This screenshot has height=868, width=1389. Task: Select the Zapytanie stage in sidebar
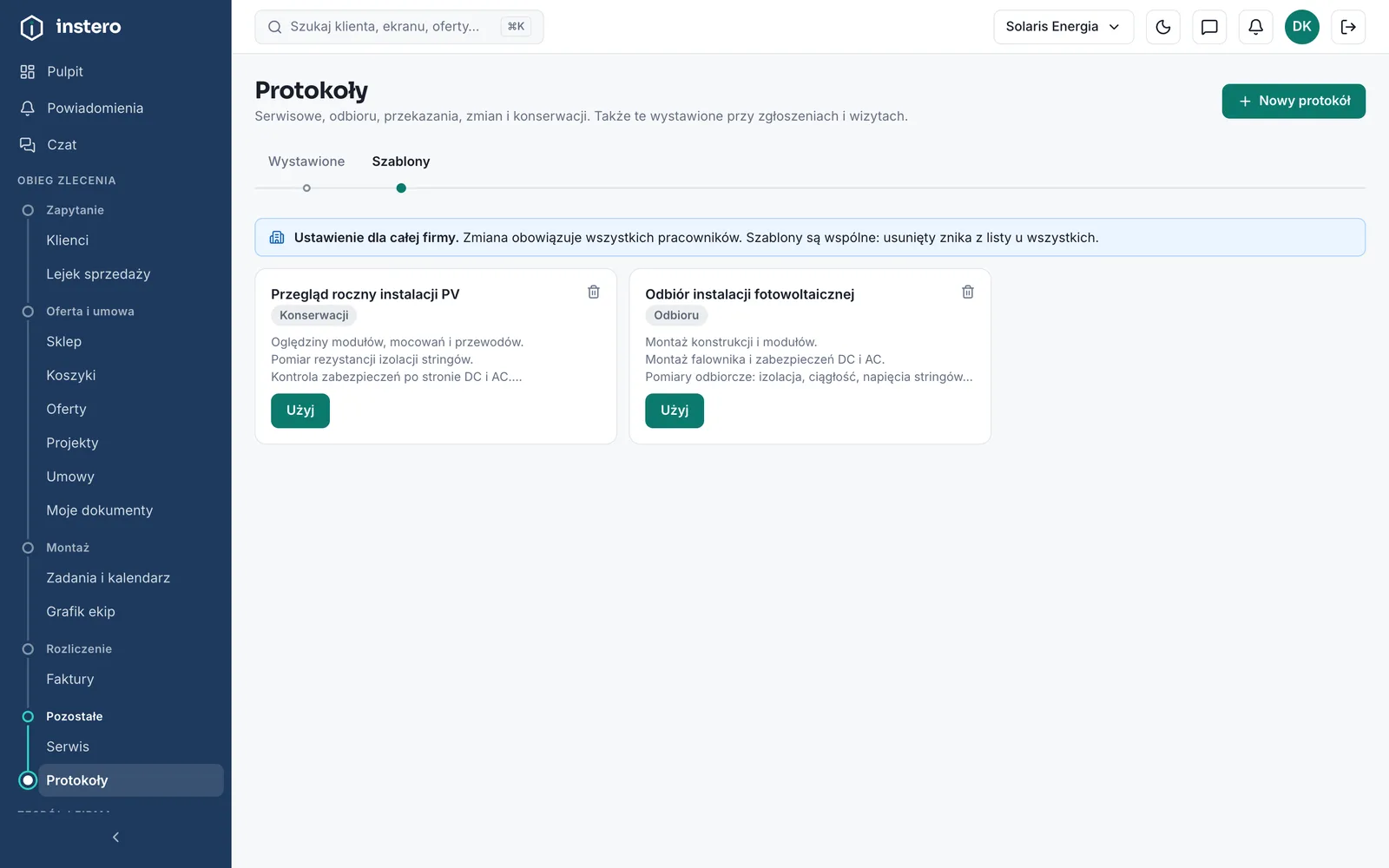tap(75, 210)
